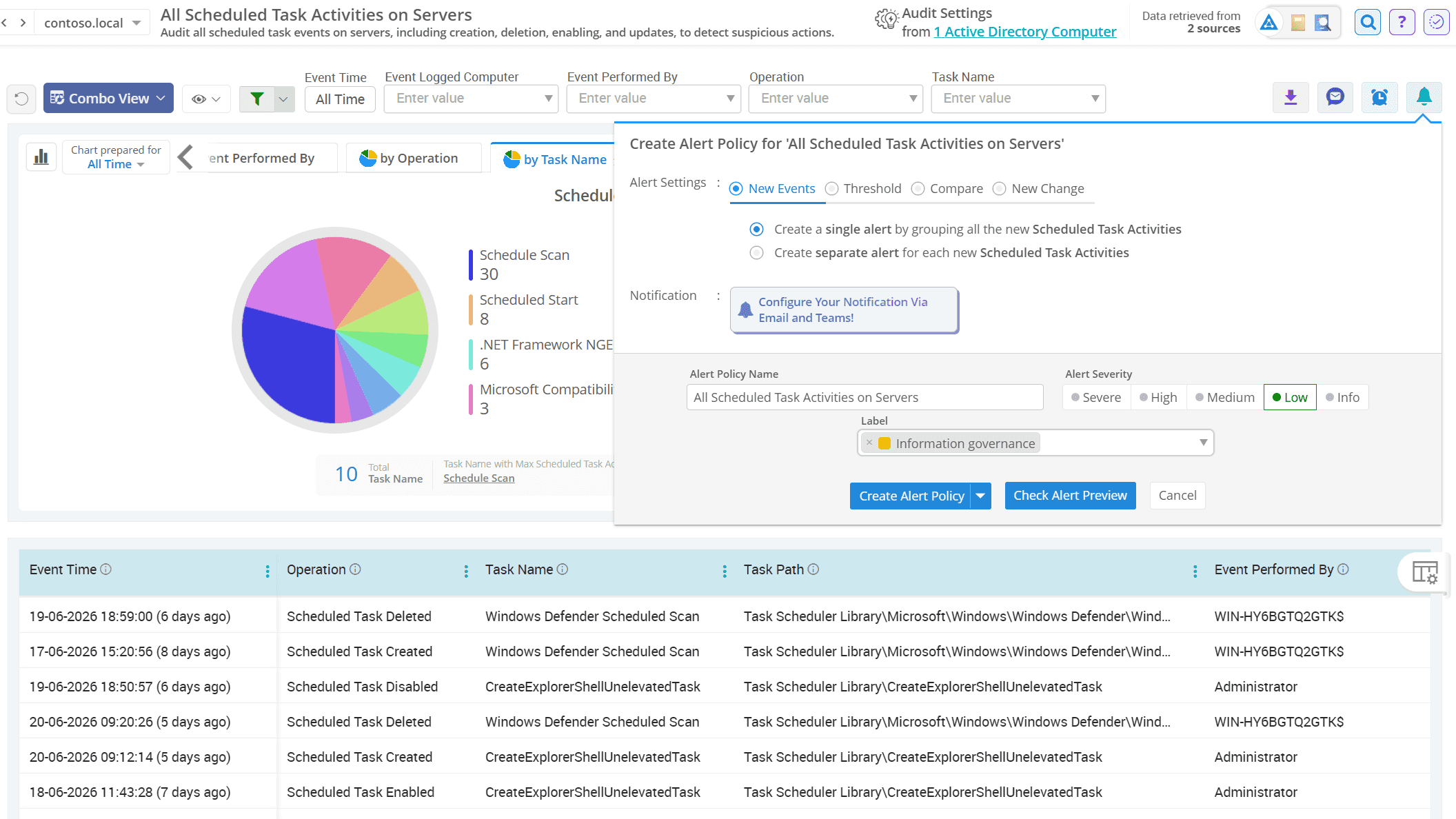Click the Alert Policy Name input field
This screenshot has height=819, width=1456.
pos(865,397)
